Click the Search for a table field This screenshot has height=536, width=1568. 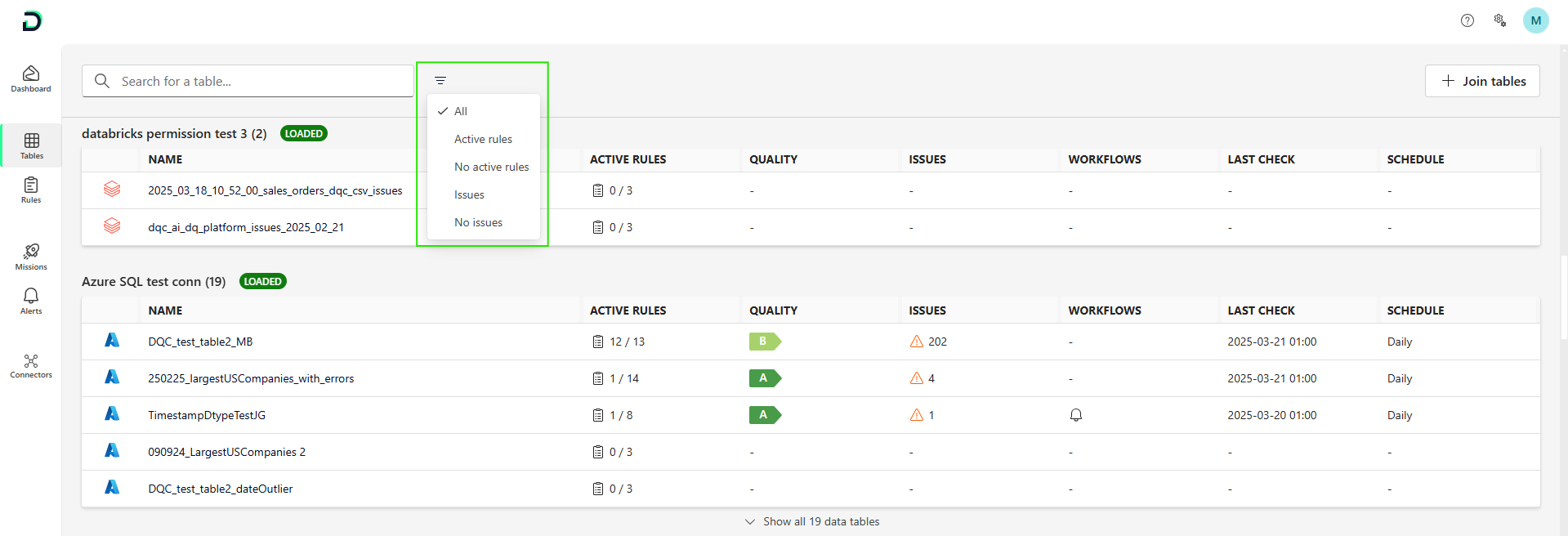pyautogui.click(x=261, y=81)
